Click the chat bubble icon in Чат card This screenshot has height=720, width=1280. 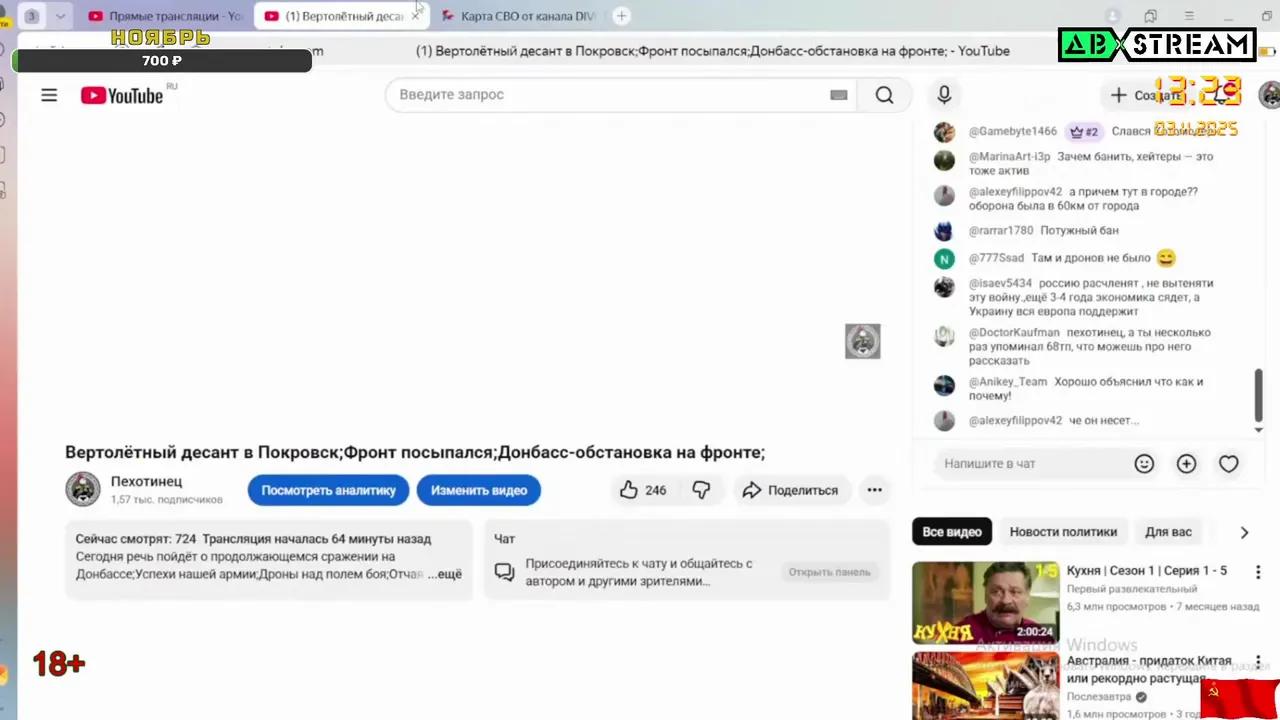pyautogui.click(x=504, y=572)
